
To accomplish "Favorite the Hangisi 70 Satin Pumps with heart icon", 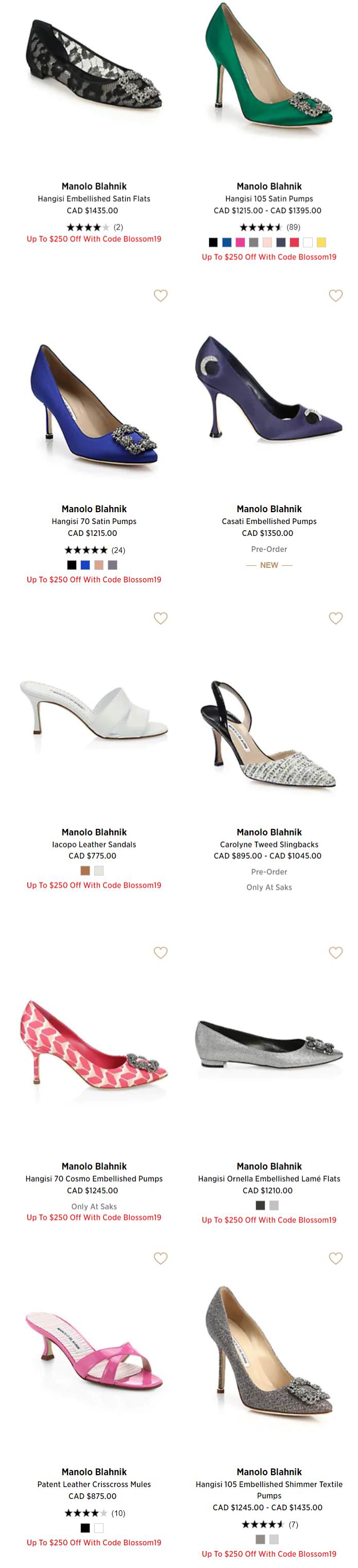I will (161, 295).
